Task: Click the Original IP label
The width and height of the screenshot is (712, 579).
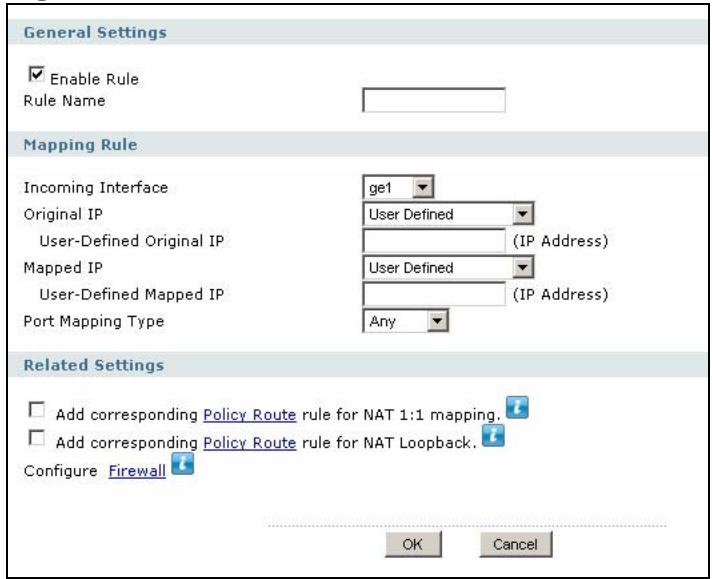Action: pos(63,214)
